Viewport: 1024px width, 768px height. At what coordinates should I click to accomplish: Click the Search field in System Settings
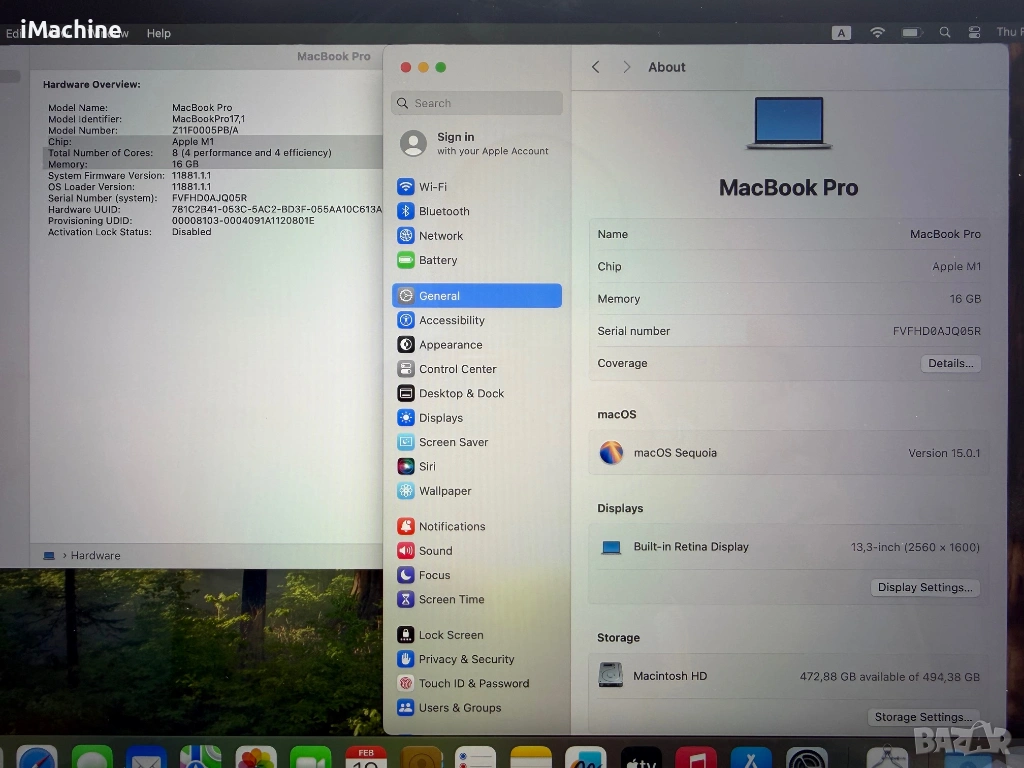click(x=477, y=103)
